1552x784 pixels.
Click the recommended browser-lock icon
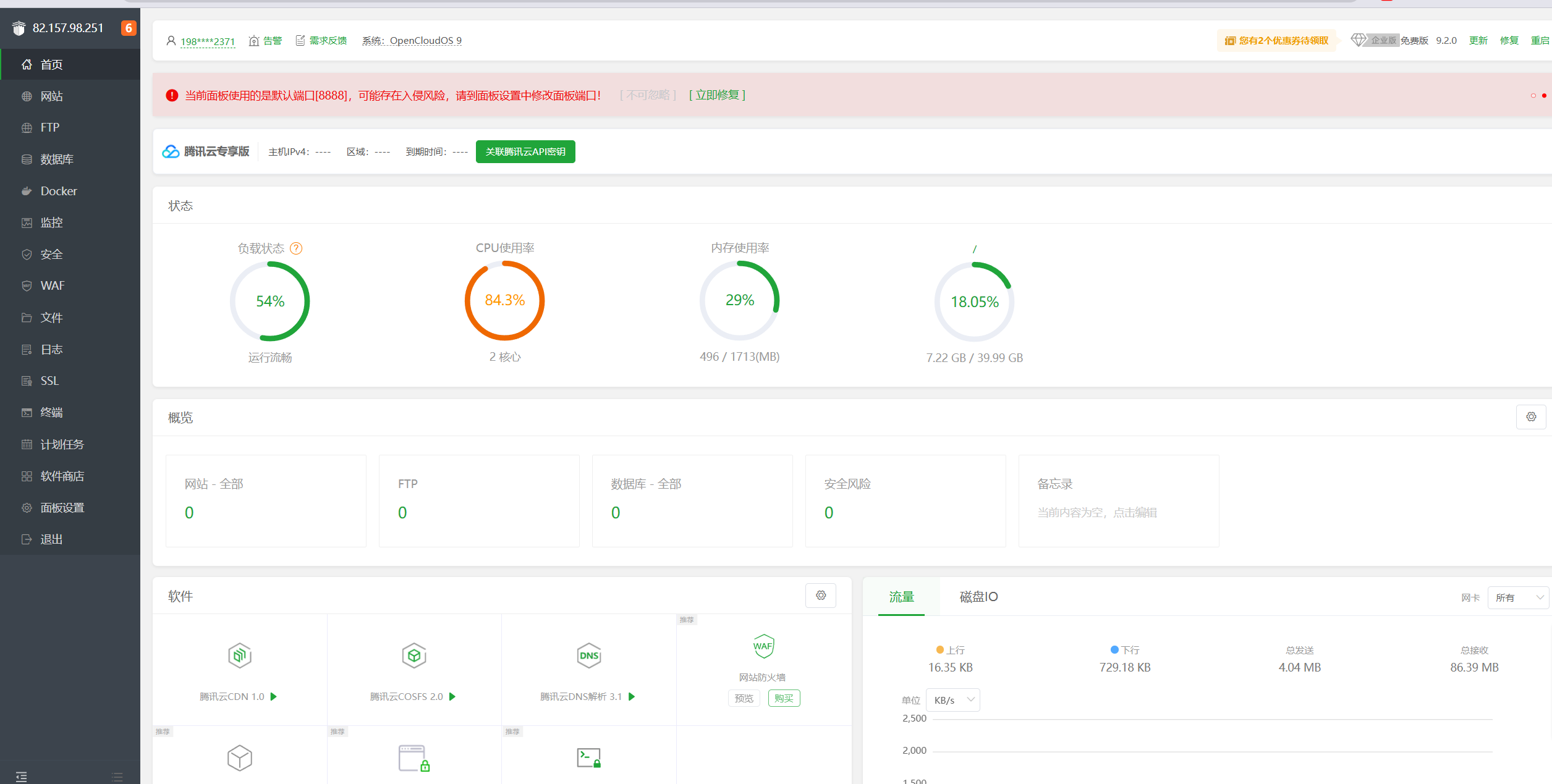(x=414, y=758)
